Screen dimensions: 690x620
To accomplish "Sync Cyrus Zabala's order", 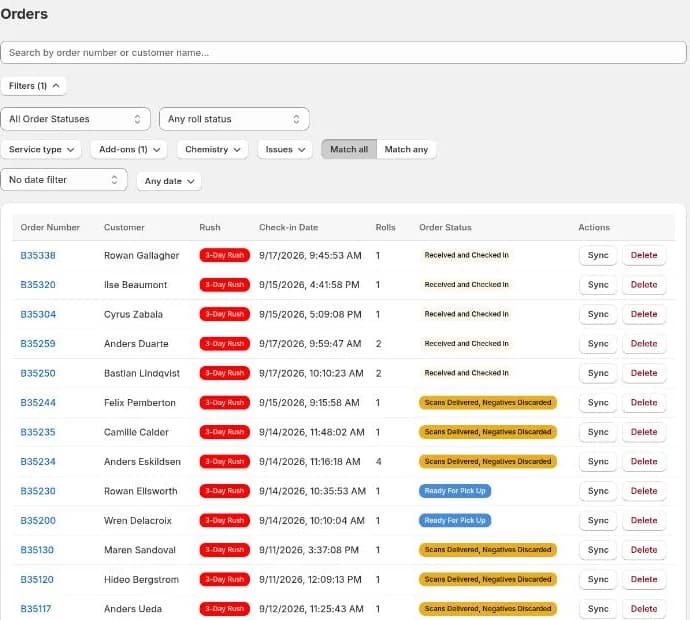I will (598, 314).
